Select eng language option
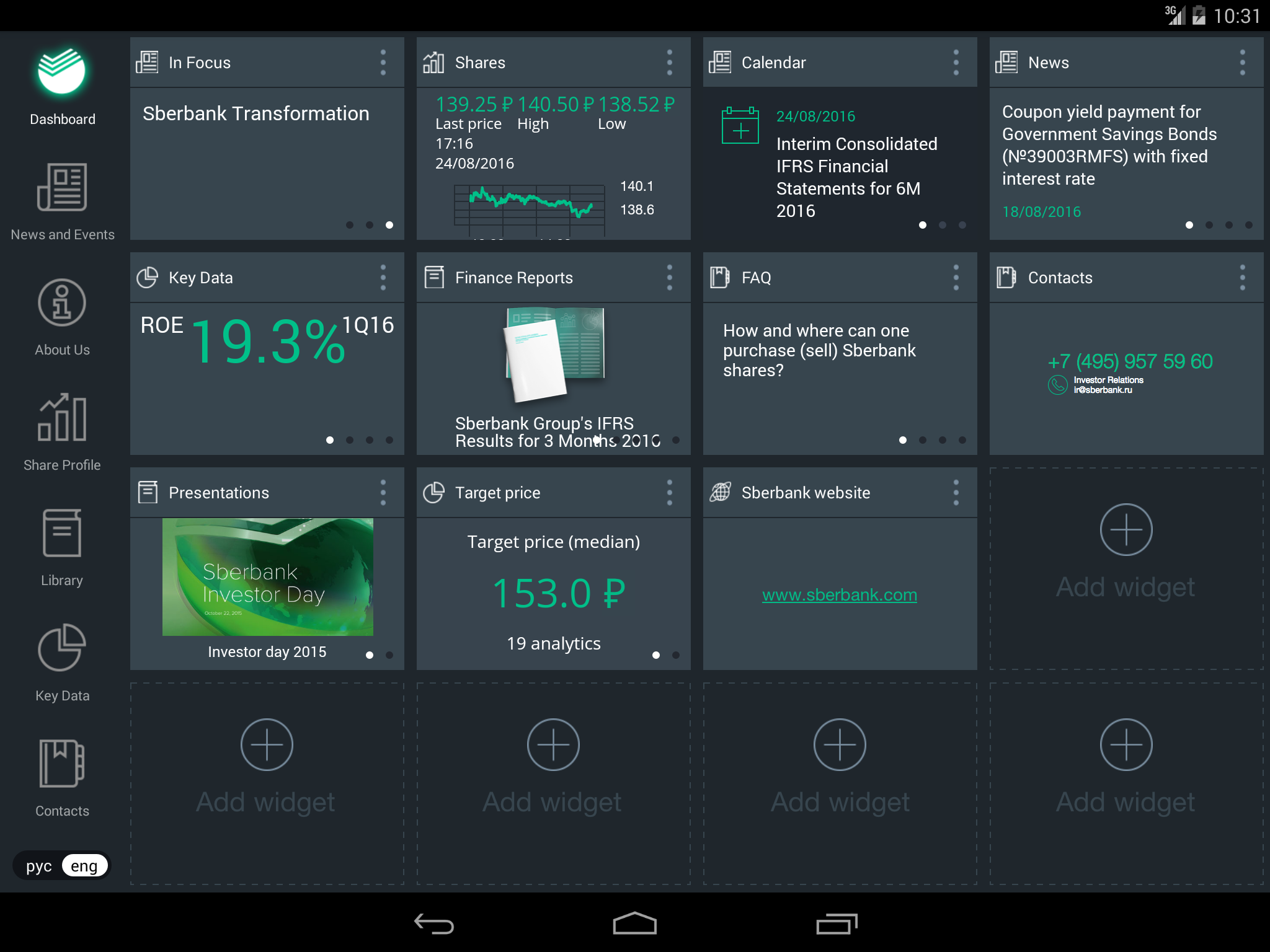Screen dimensions: 1270x952 [84, 866]
